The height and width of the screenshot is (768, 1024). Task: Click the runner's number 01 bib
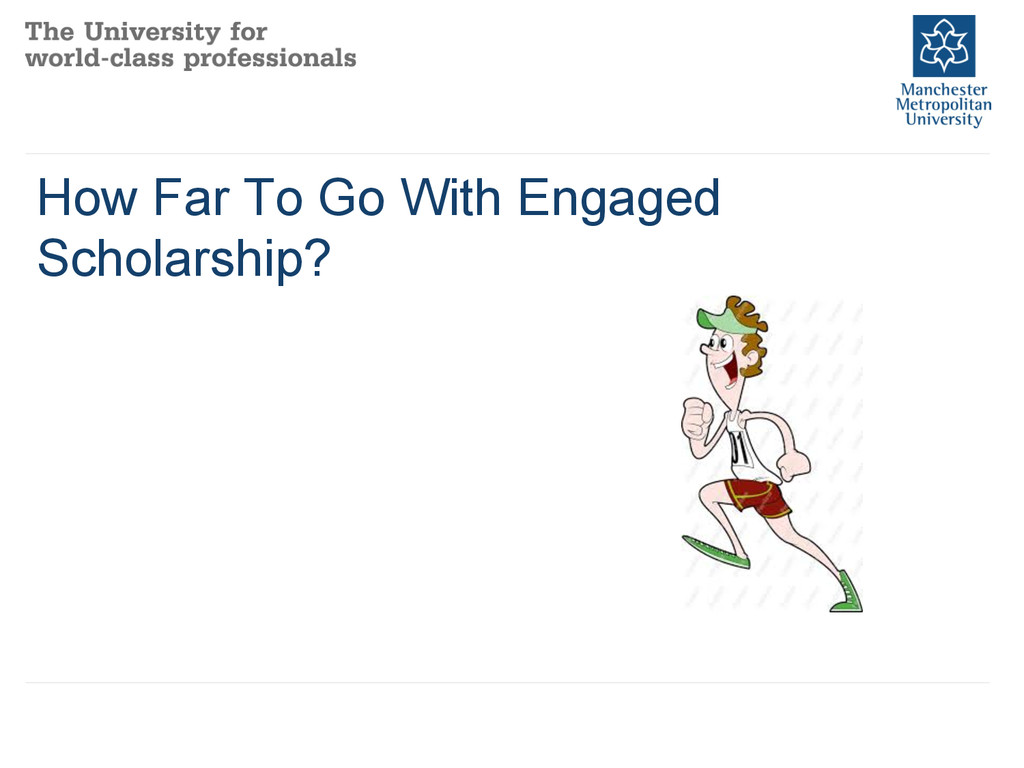pos(740,448)
